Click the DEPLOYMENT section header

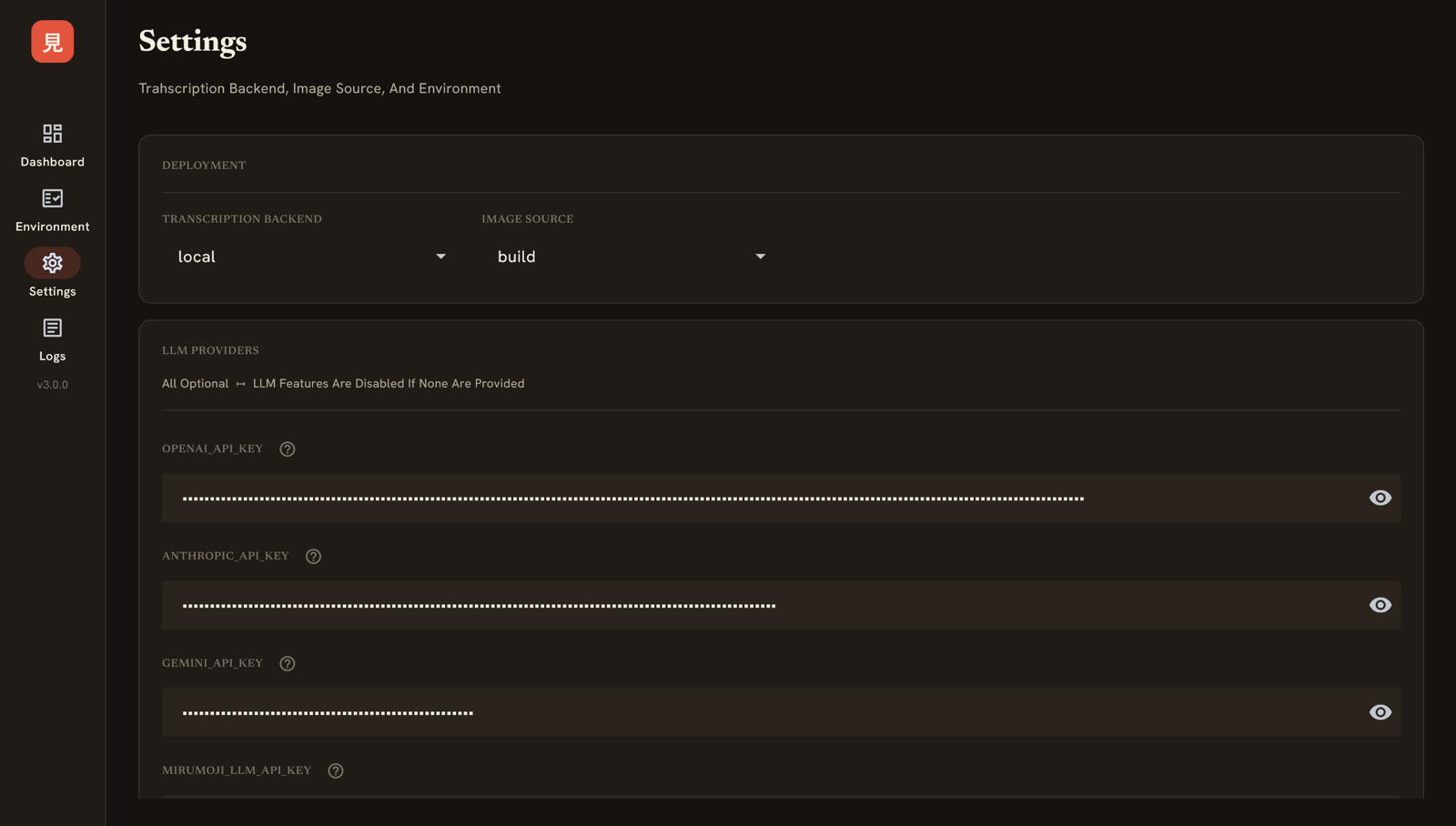tap(204, 166)
